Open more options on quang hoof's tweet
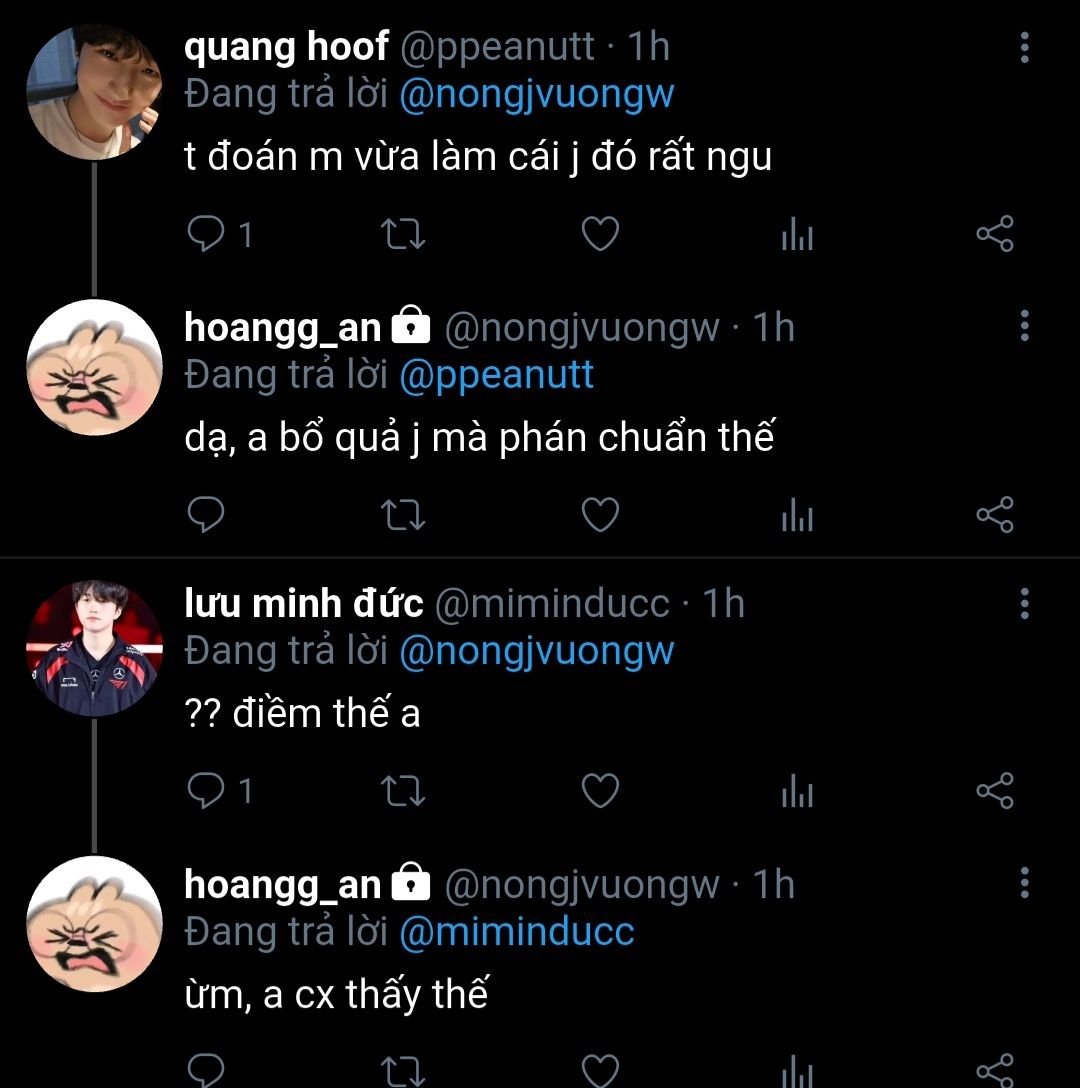The width and height of the screenshot is (1080, 1088). click(x=1024, y=47)
